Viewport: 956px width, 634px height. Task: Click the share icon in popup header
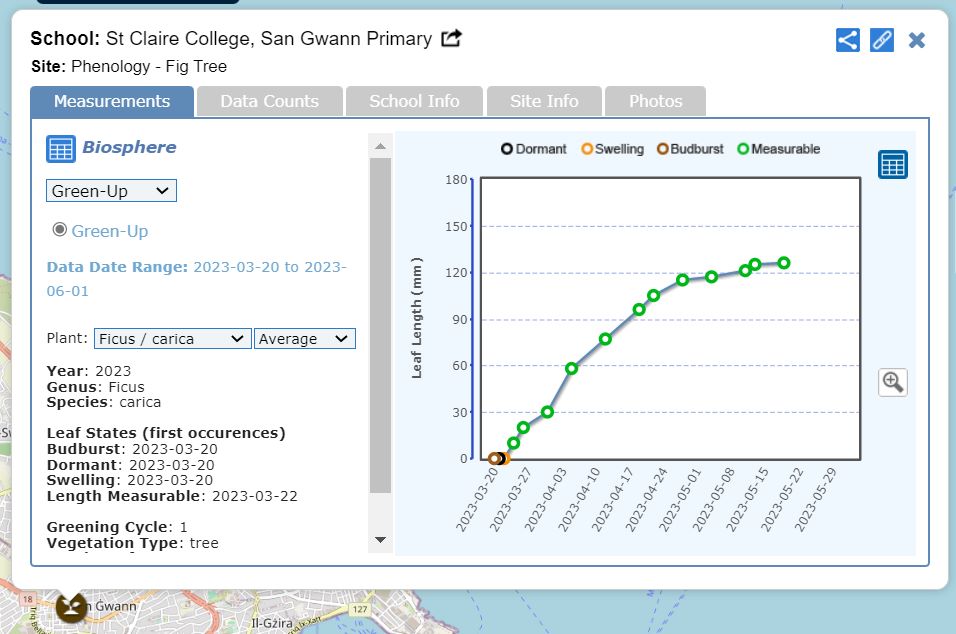tap(847, 40)
